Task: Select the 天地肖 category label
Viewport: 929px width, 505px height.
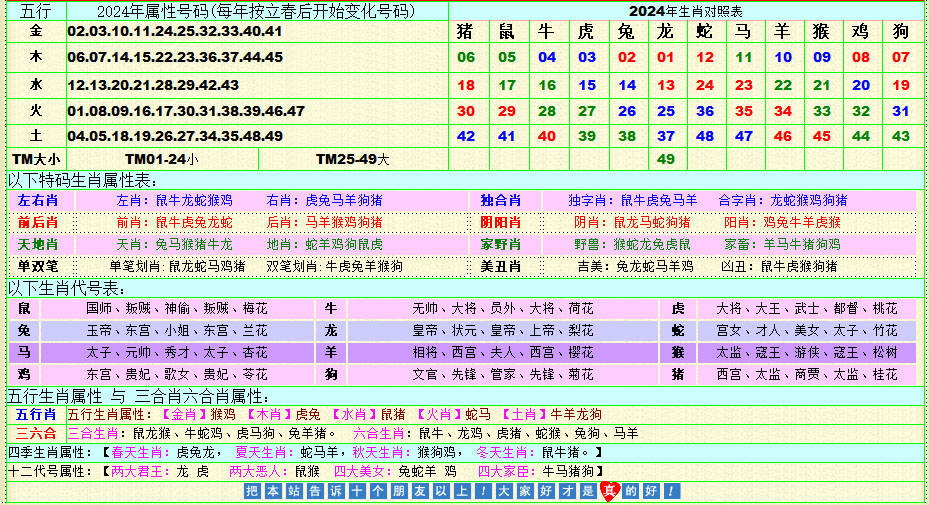Action: tap(38, 244)
